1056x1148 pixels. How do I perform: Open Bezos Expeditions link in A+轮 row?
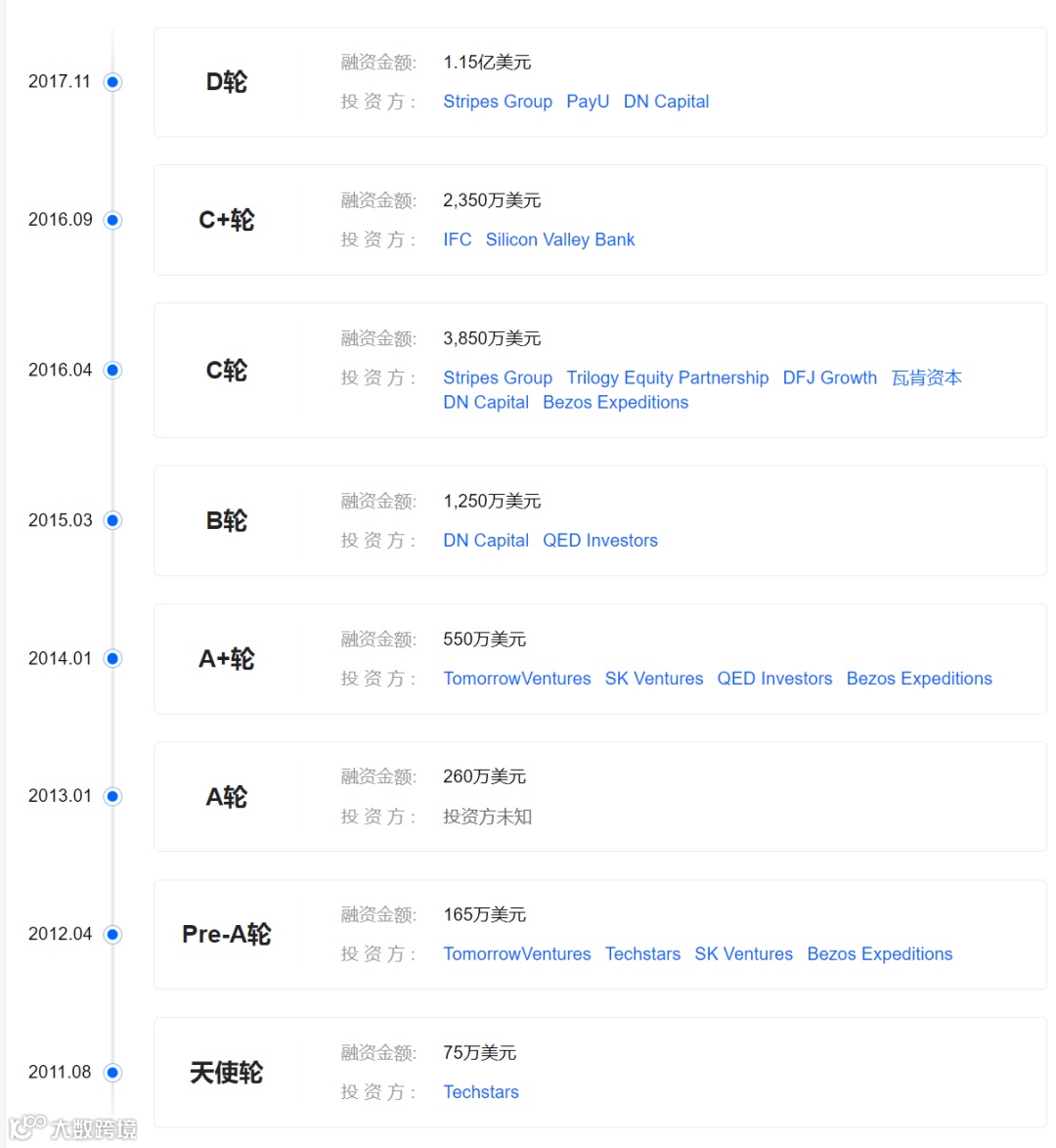[918, 679]
